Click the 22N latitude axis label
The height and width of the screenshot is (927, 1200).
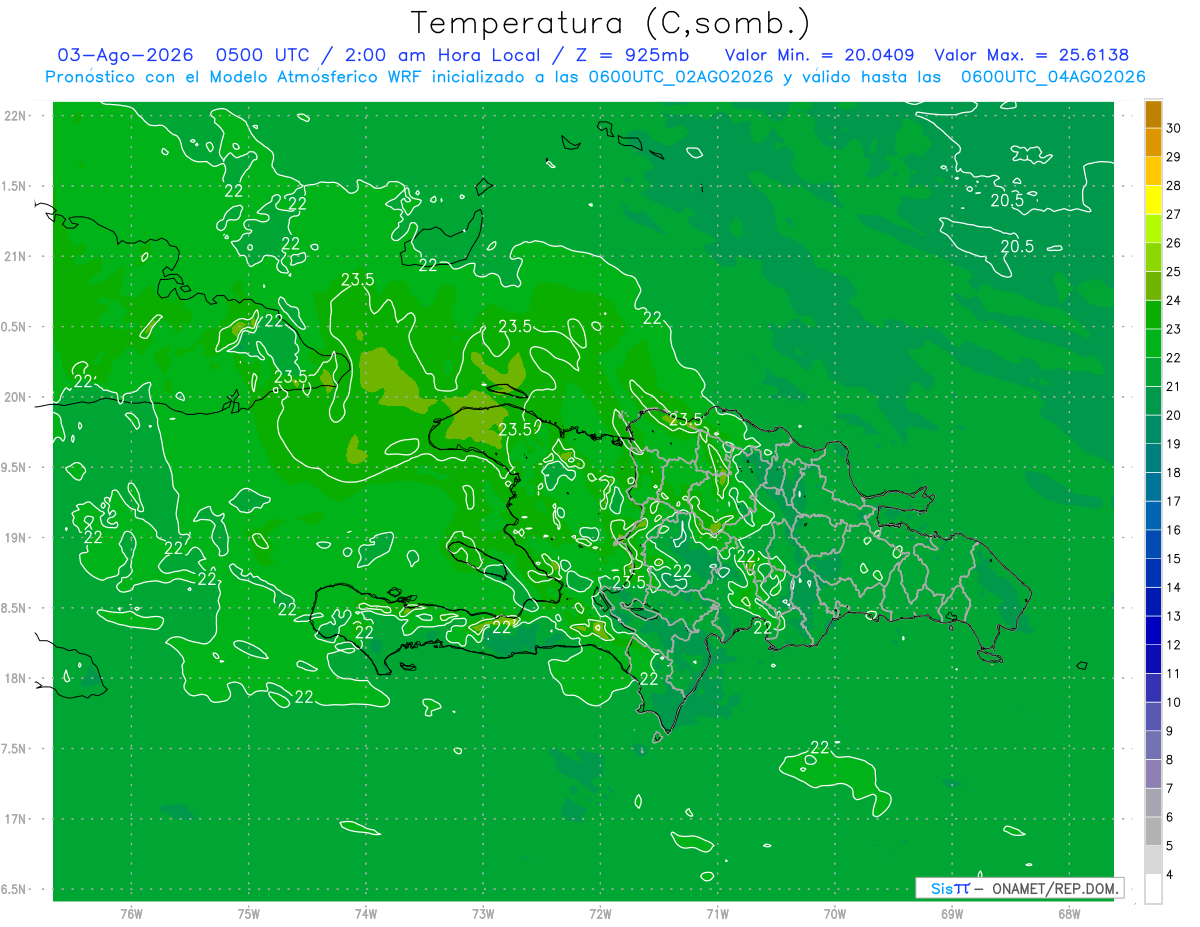coord(15,116)
